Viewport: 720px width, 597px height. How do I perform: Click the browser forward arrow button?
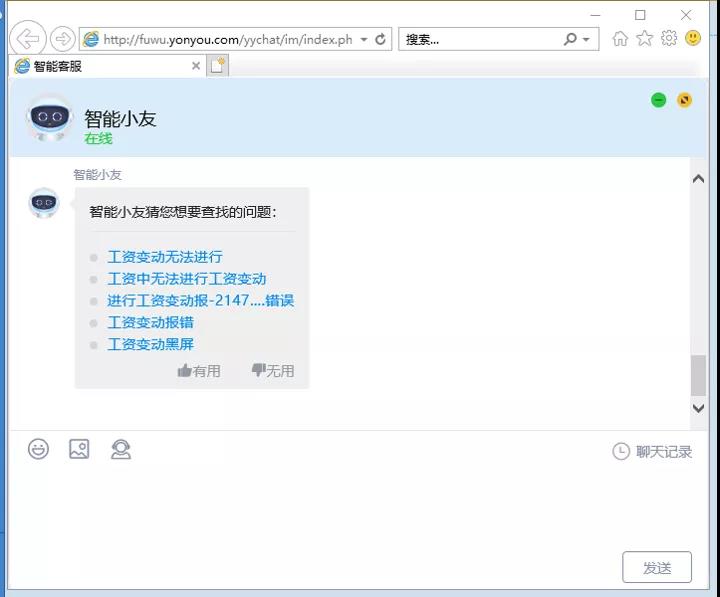[x=62, y=39]
